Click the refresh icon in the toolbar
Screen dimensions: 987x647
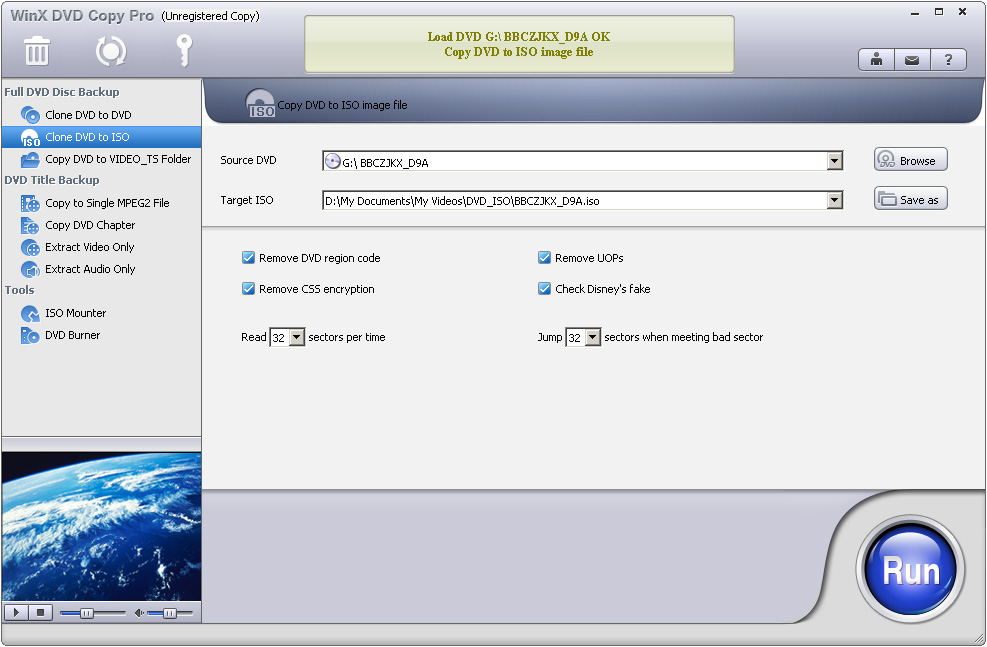110,50
